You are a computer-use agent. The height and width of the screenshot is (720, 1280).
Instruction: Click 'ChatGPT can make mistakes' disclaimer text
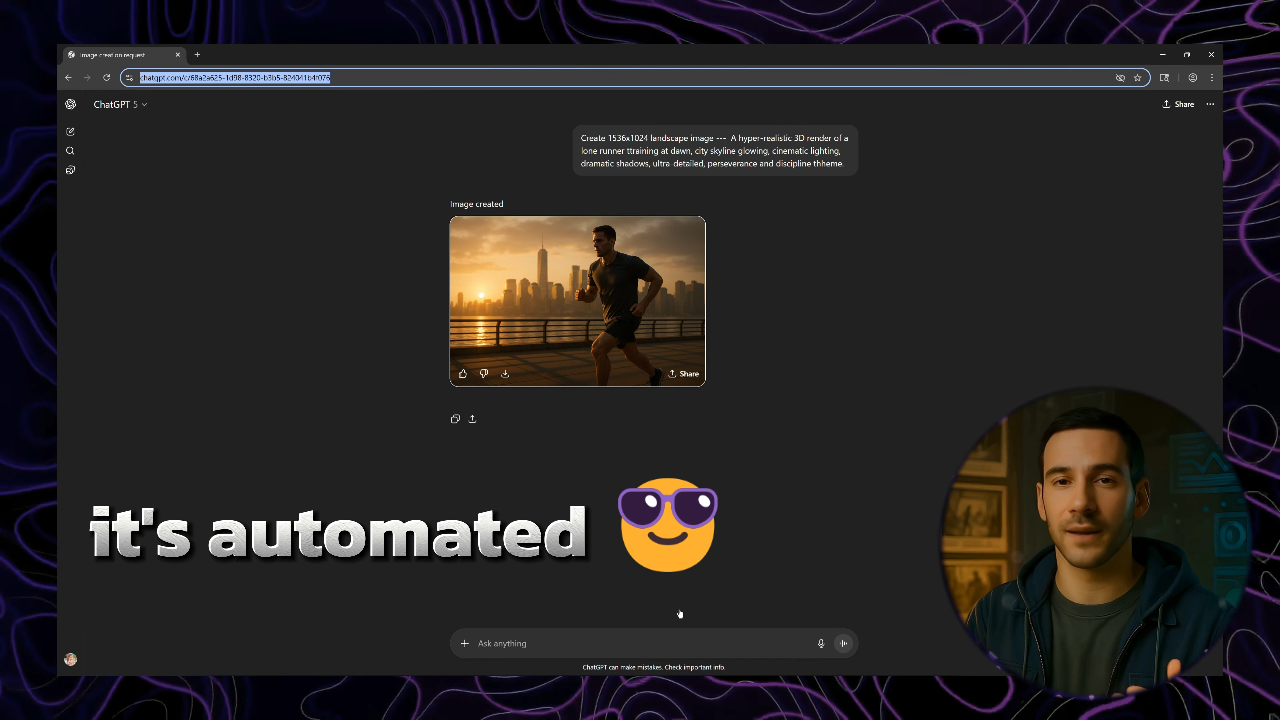point(654,667)
